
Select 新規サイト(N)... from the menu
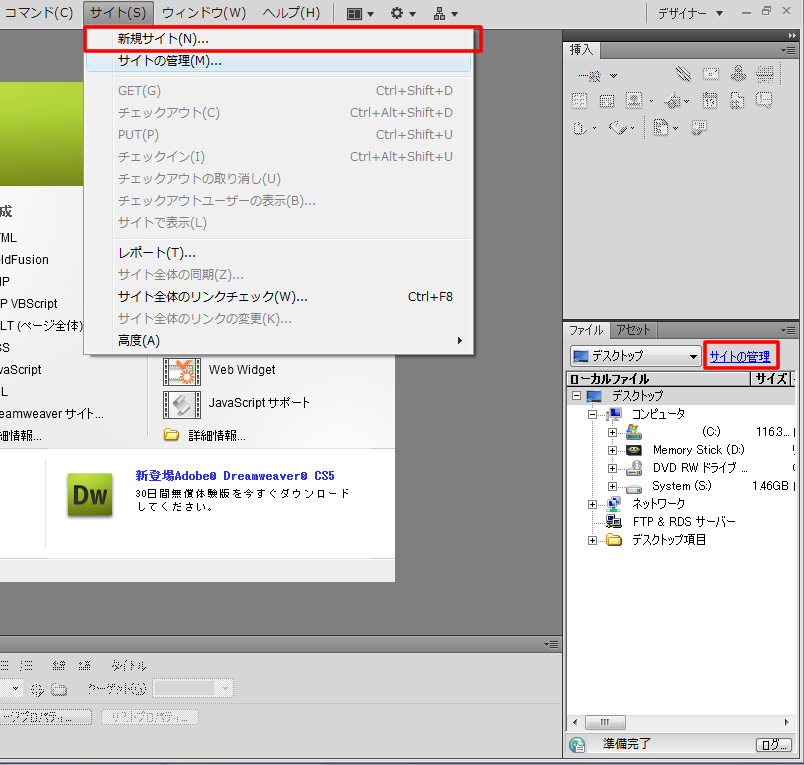coord(164,39)
